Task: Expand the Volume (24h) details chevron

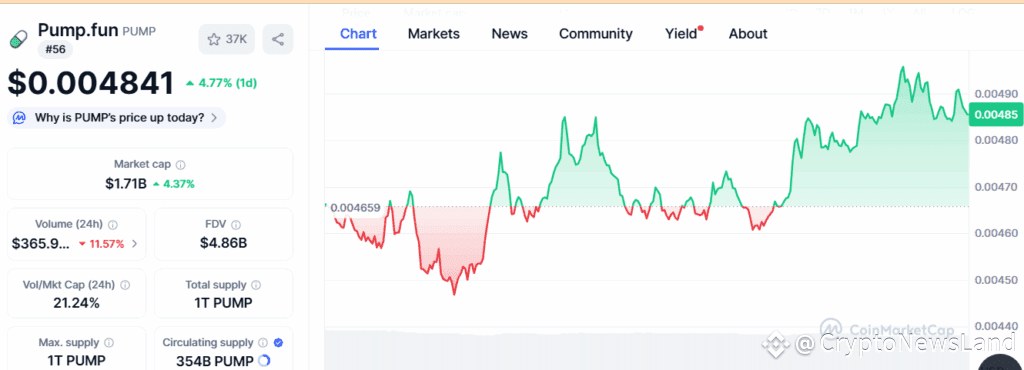Action: pyautogui.click(x=135, y=244)
